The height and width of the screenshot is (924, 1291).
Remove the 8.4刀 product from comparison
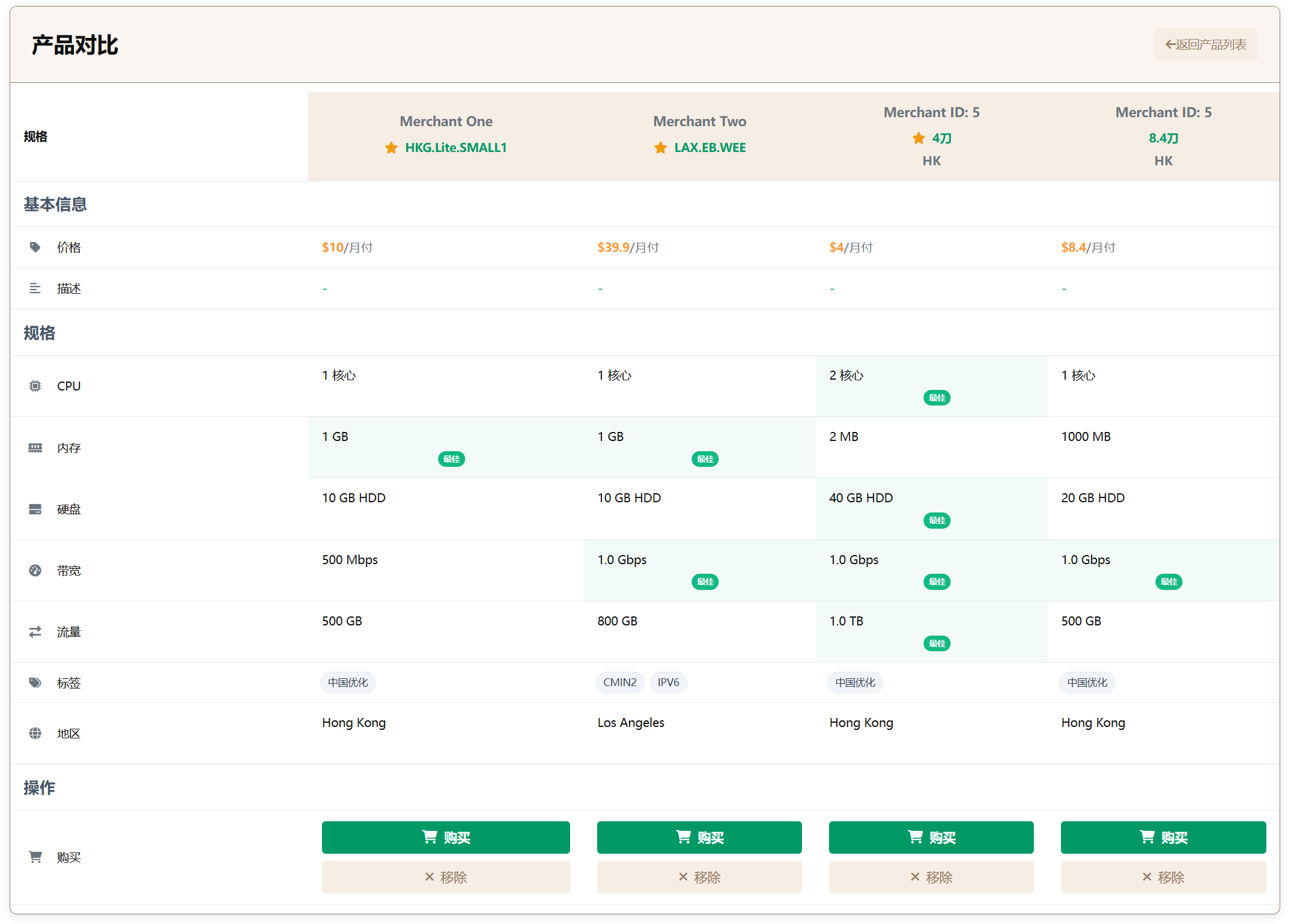(1163, 877)
